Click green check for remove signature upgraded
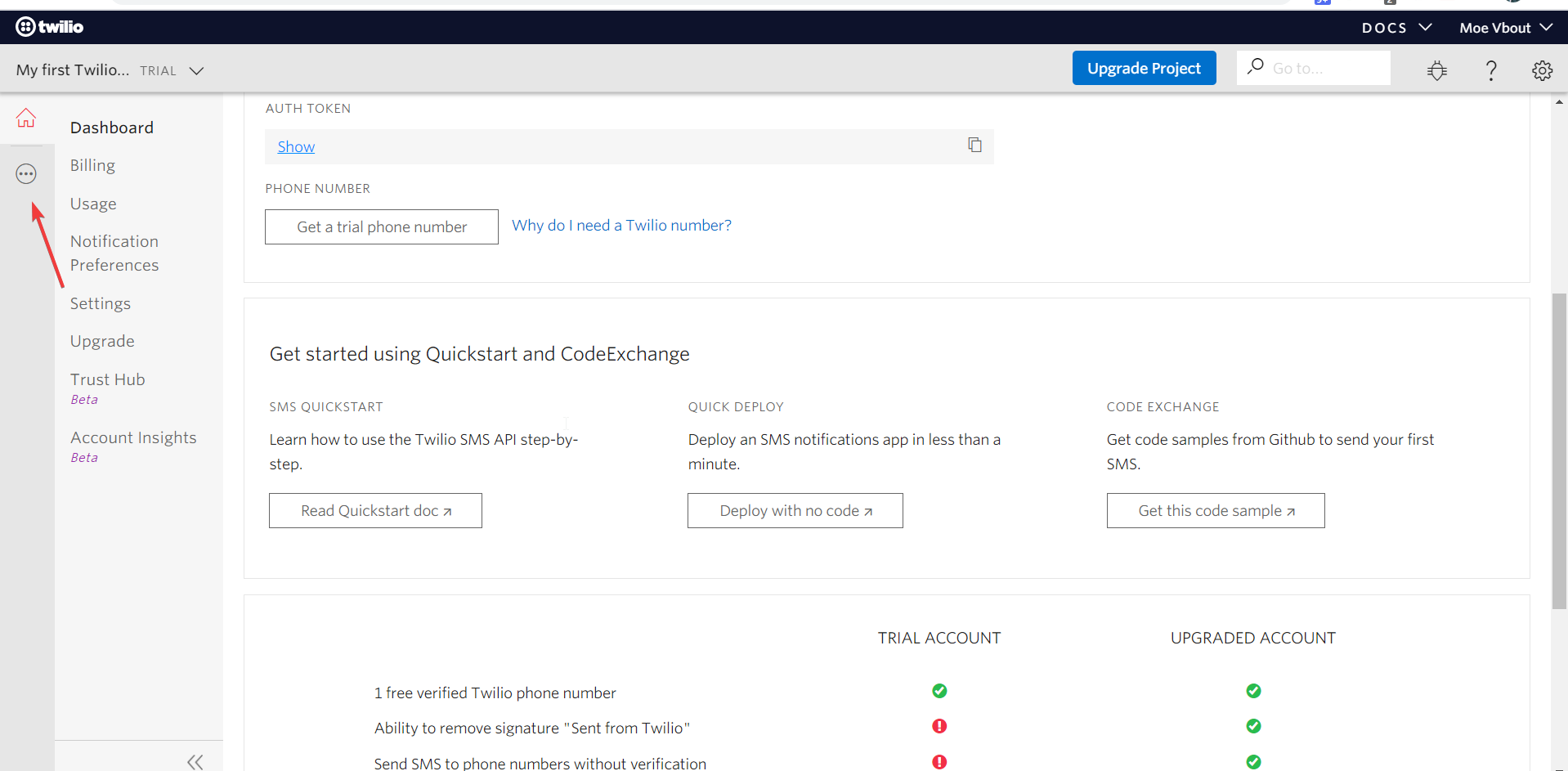1568x771 pixels. (x=1253, y=727)
